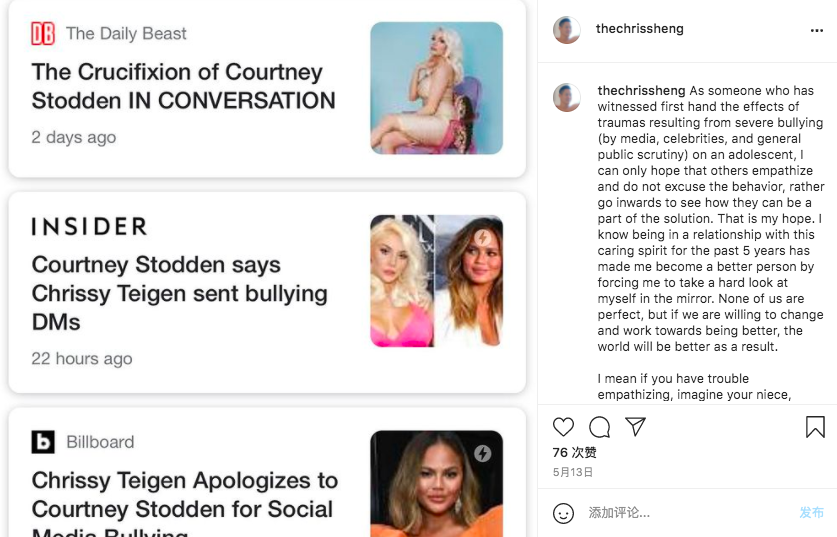Click thechrissheng username in caption
Image resolution: width=837 pixels, height=537 pixels.
click(641, 90)
